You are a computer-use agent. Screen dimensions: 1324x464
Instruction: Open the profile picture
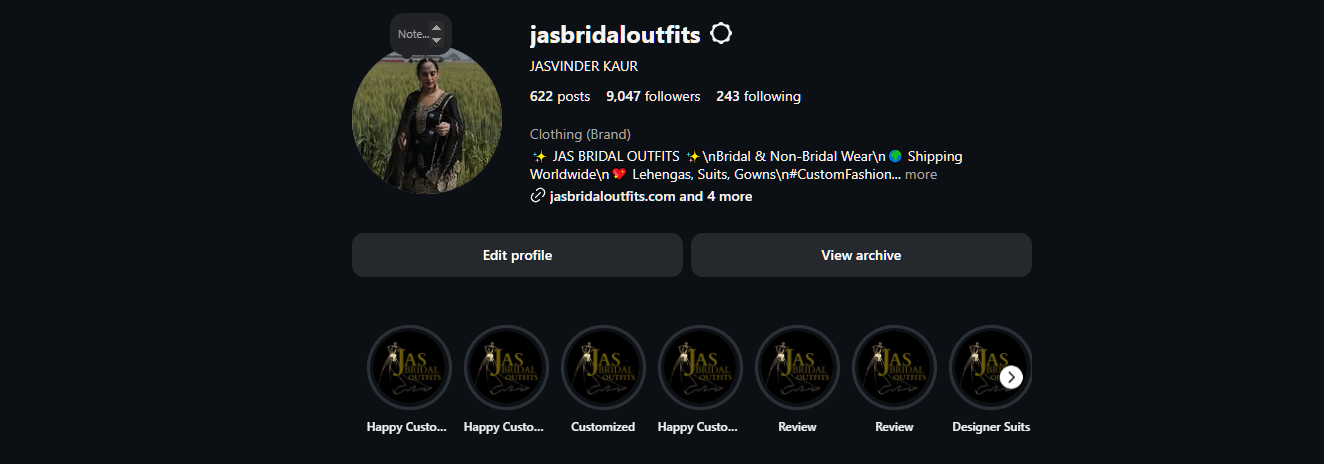(427, 119)
